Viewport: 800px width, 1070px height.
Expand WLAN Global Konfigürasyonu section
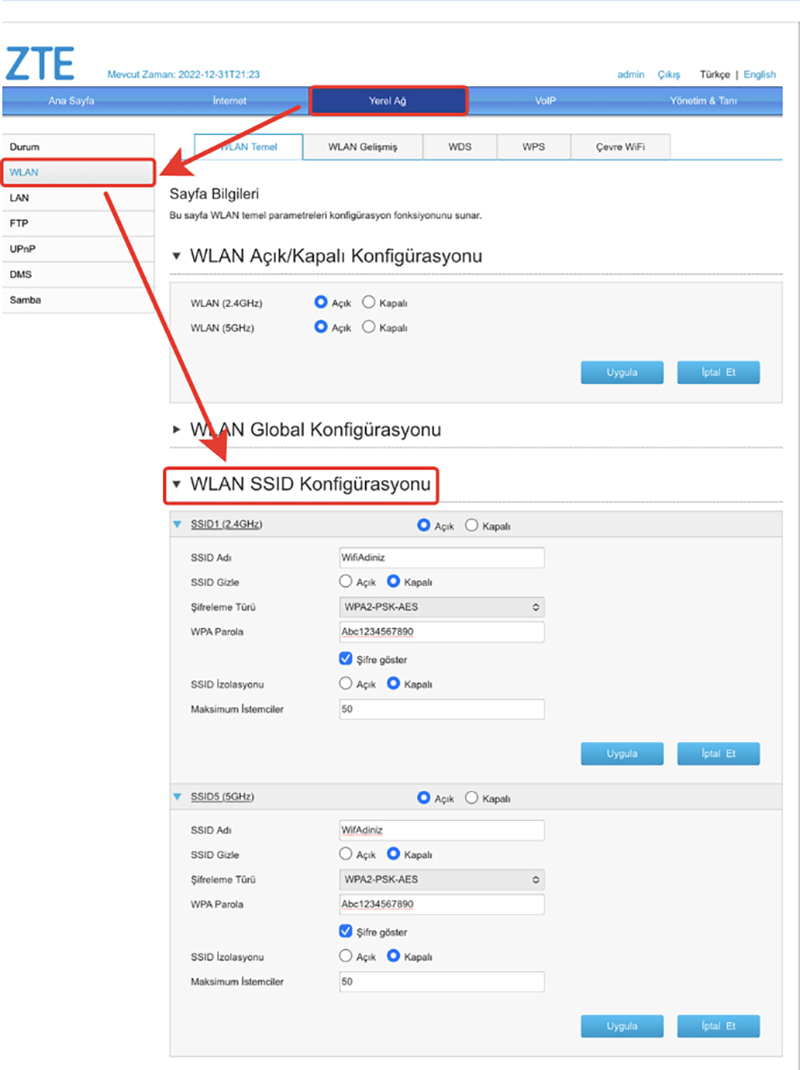(177, 430)
